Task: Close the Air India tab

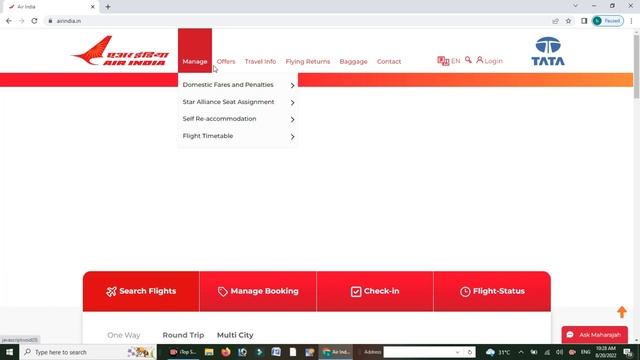Action: click(x=93, y=7)
